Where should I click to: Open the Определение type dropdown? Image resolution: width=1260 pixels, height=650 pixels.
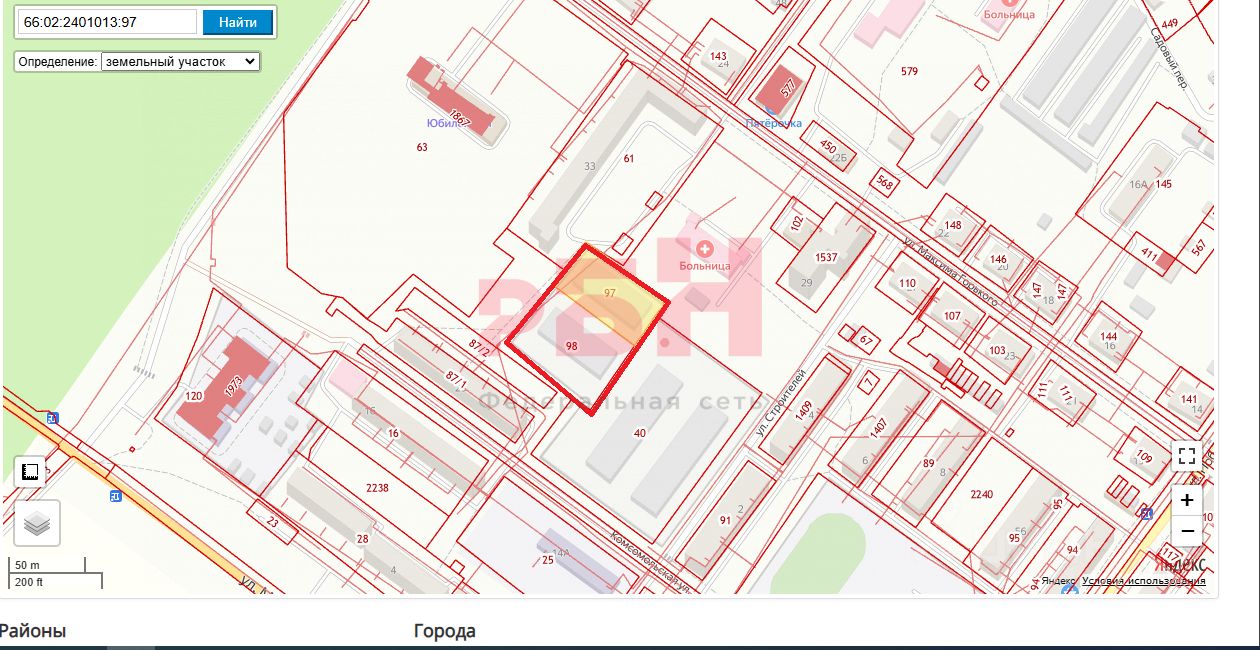point(180,61)
